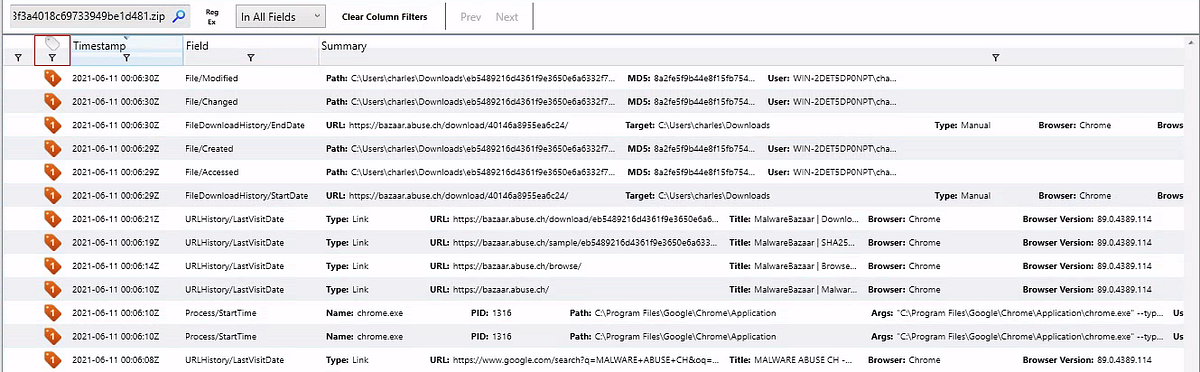
Task: Open the tag column filter funnel
Action: pos(52,59)
